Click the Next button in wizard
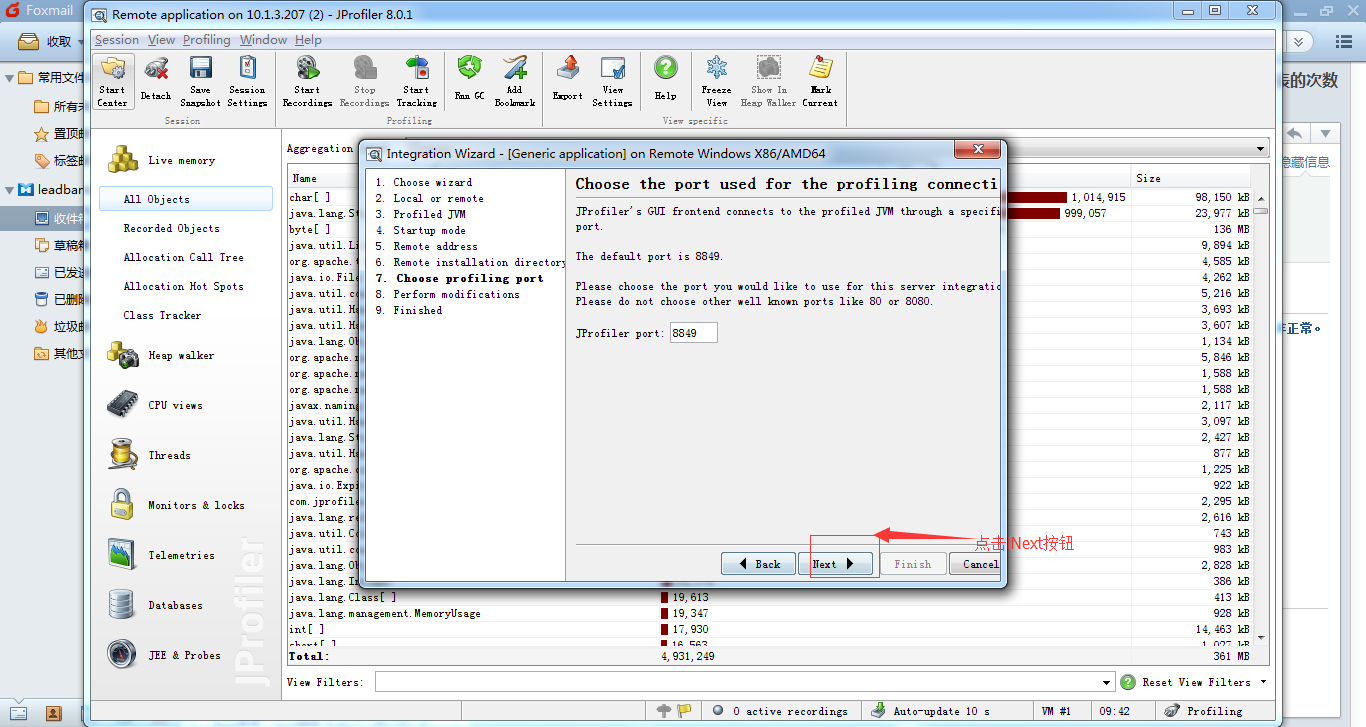This screenshot has height=727, width=1366. [835, 564]
